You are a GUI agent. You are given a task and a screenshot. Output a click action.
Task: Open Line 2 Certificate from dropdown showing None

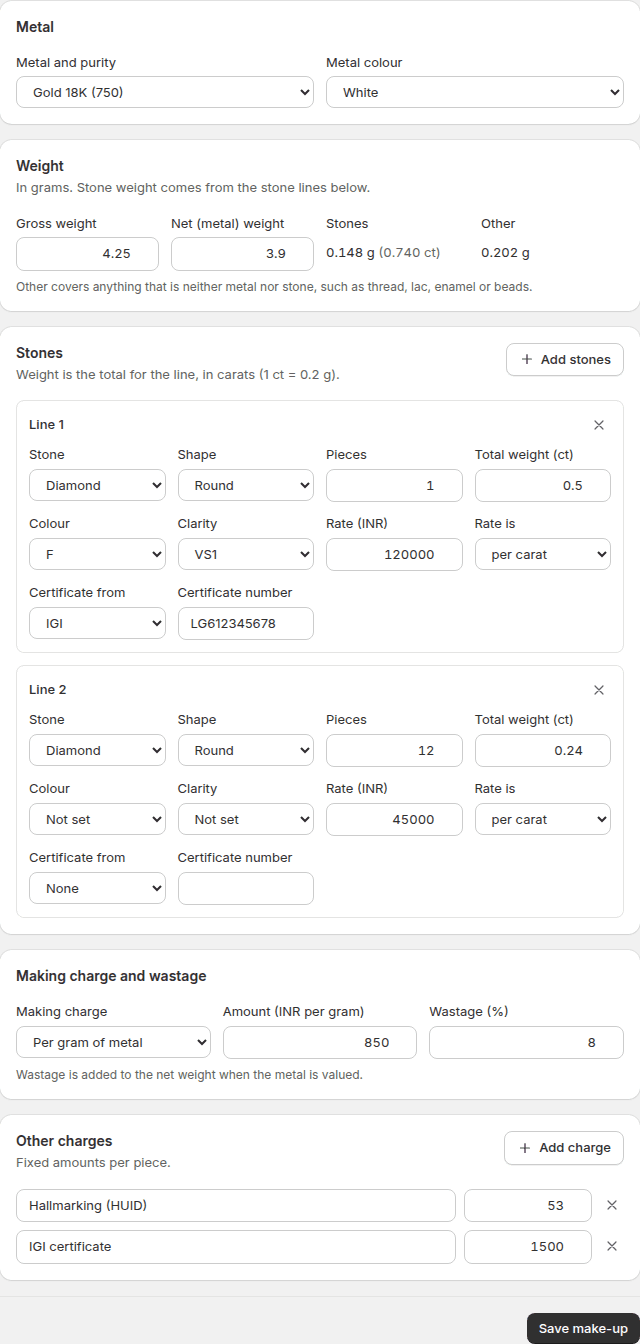point(97,888)
